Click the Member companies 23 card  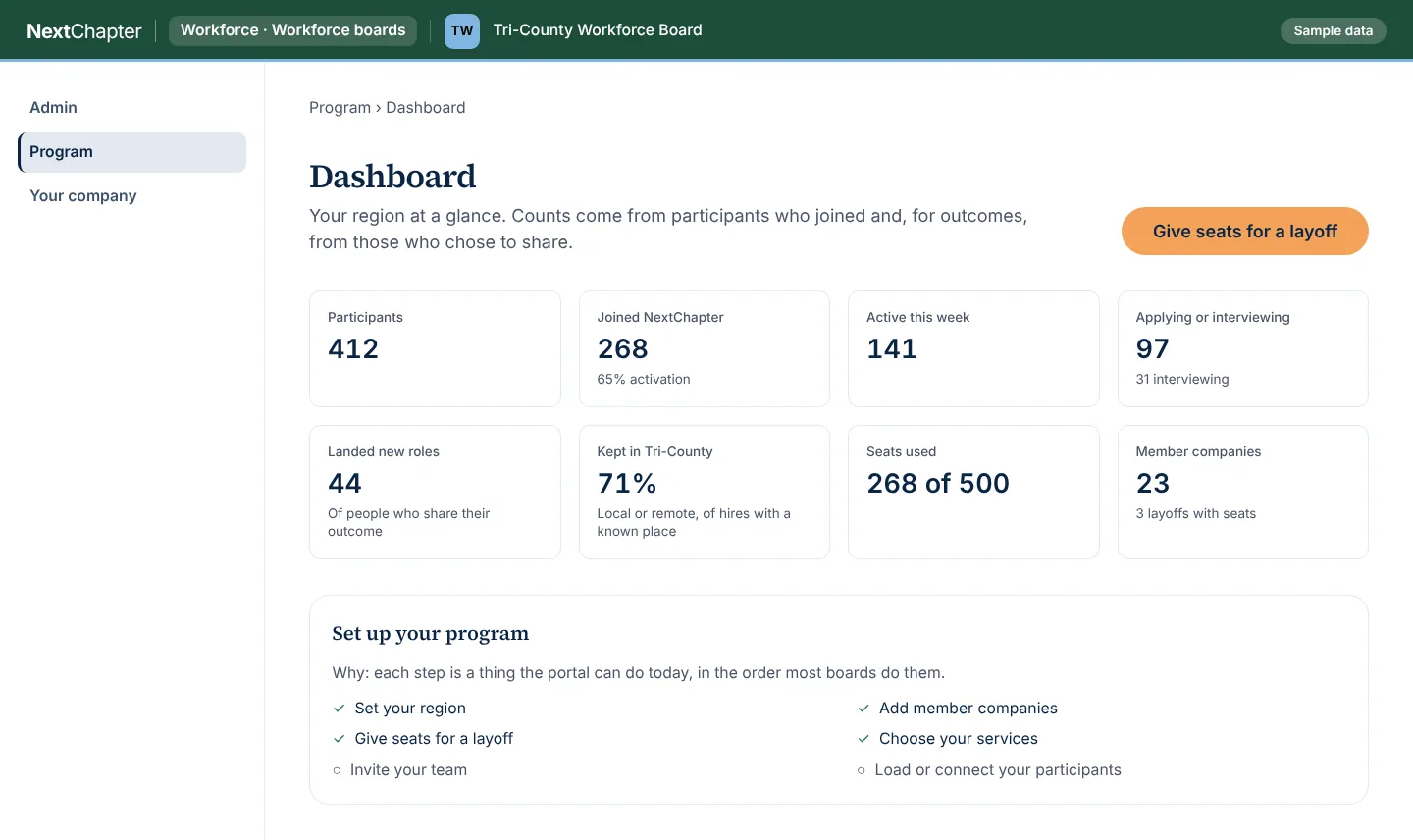click(x=1243, y=492)
